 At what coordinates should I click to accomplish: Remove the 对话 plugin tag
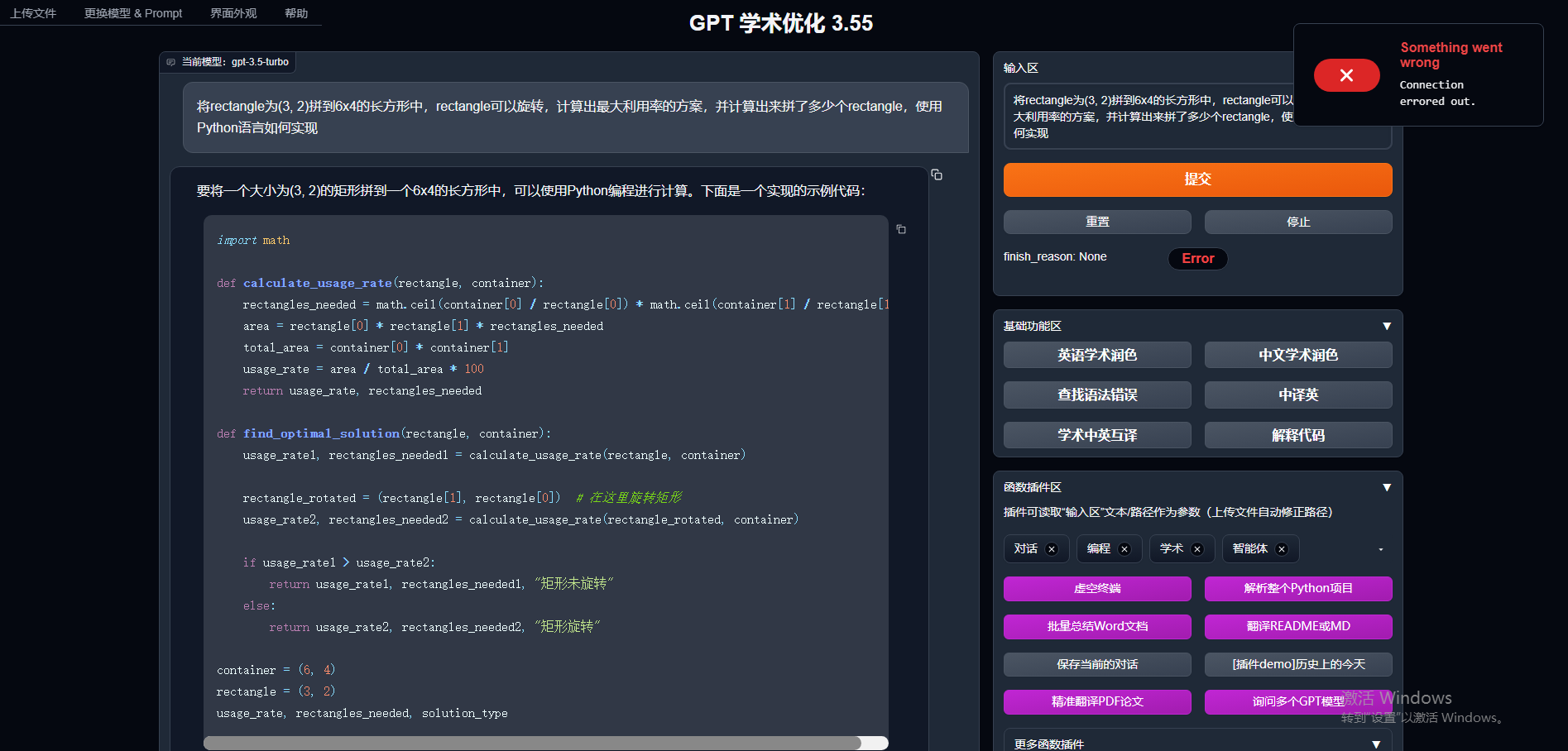tap(1051, 548)
